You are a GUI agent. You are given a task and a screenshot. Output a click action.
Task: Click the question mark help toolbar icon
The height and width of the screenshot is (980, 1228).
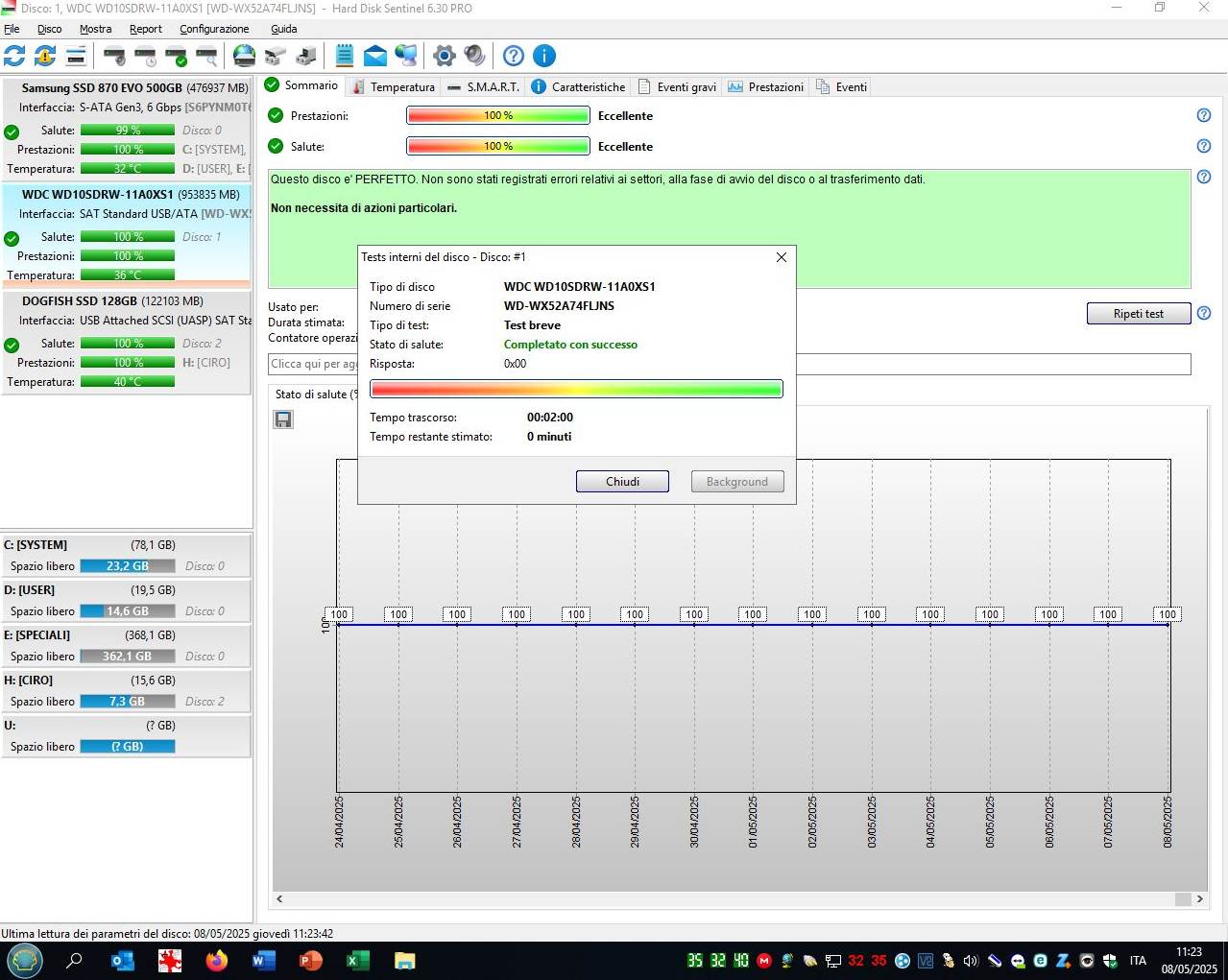[514, 56]
